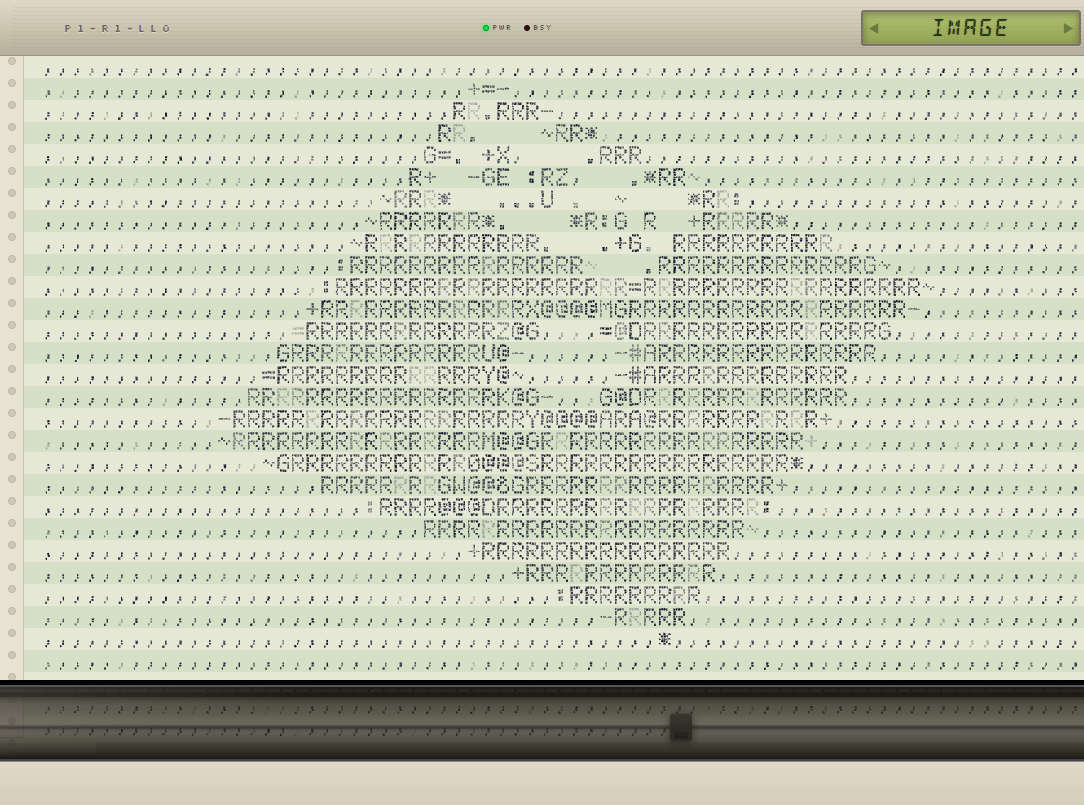1084x805 pixels.
Task: Select the IMAGE text on the LCD
Action: (970, 28)
